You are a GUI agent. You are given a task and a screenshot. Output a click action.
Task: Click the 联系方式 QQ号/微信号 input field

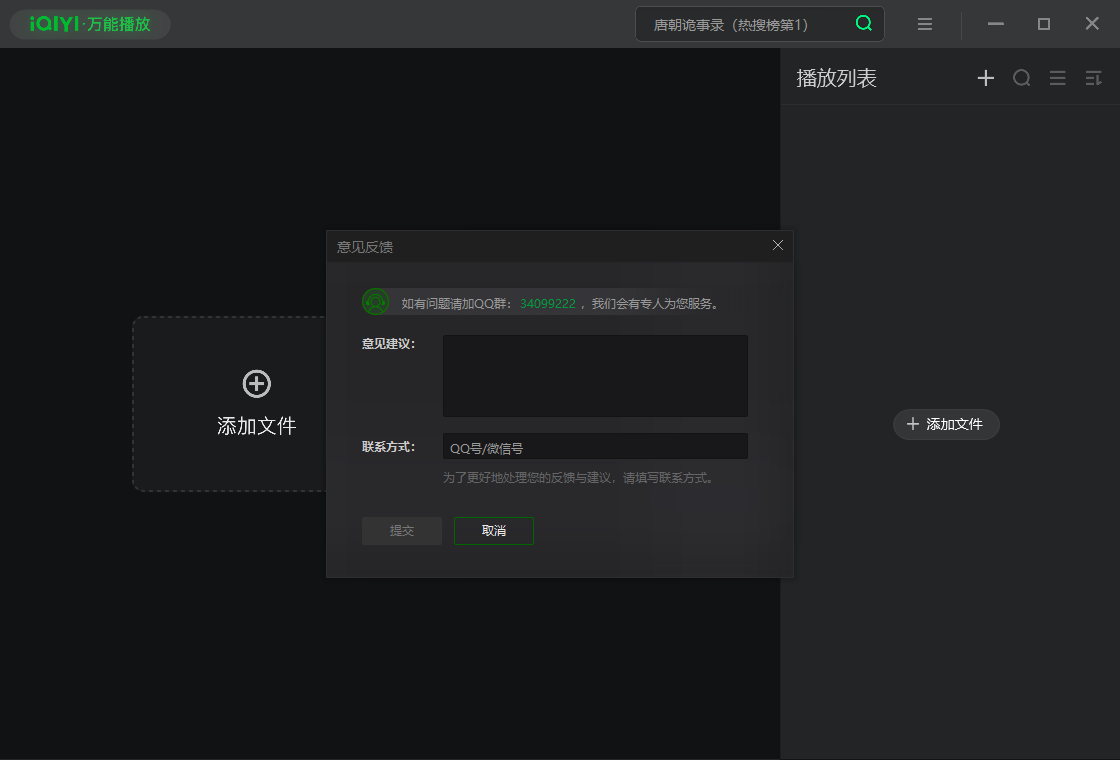tap(595, 446)
